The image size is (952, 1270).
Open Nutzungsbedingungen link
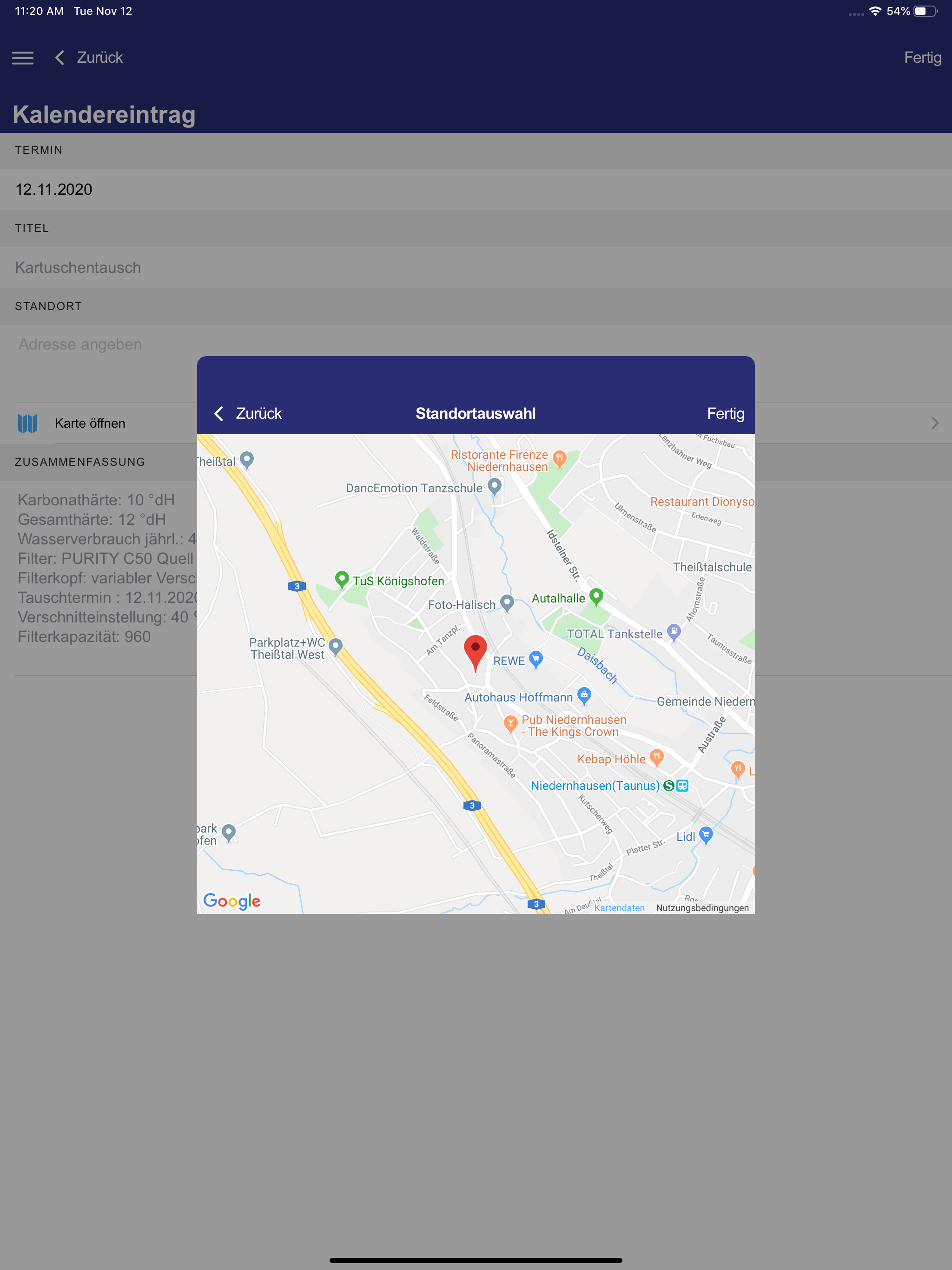[702, 908]
